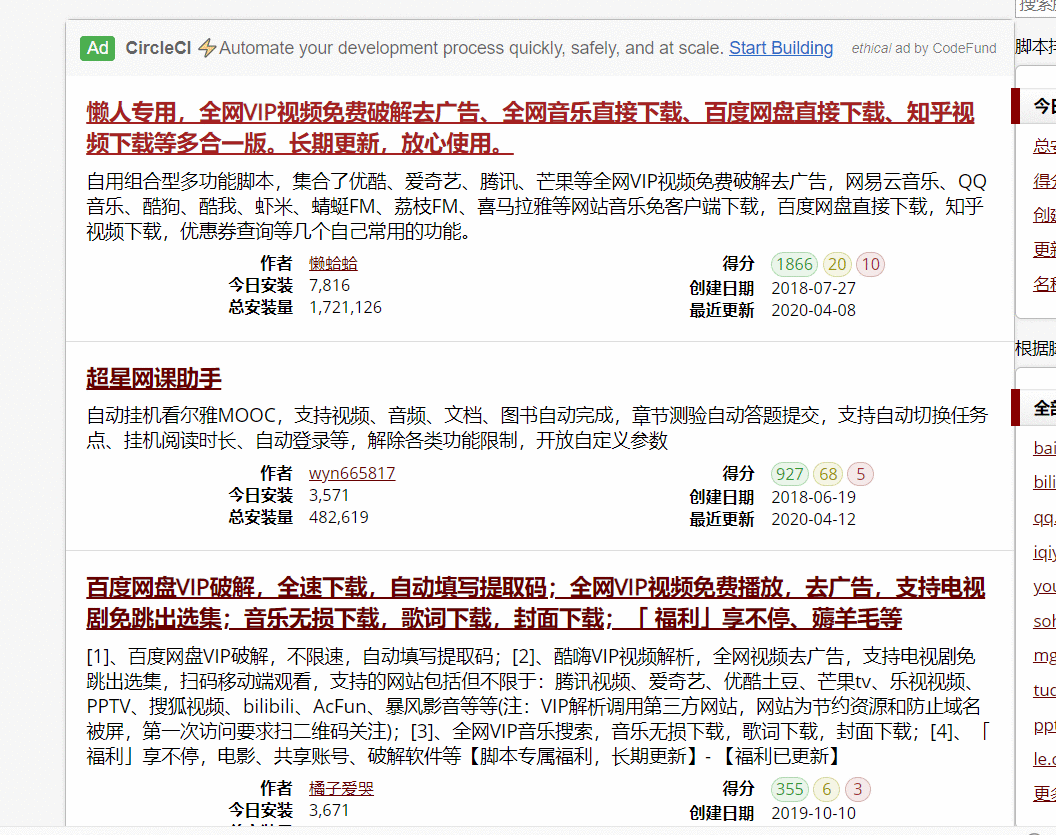1056x835 pixels.
Task: Click the CircleCI lightning bolt icon
Action: point(207,48)
